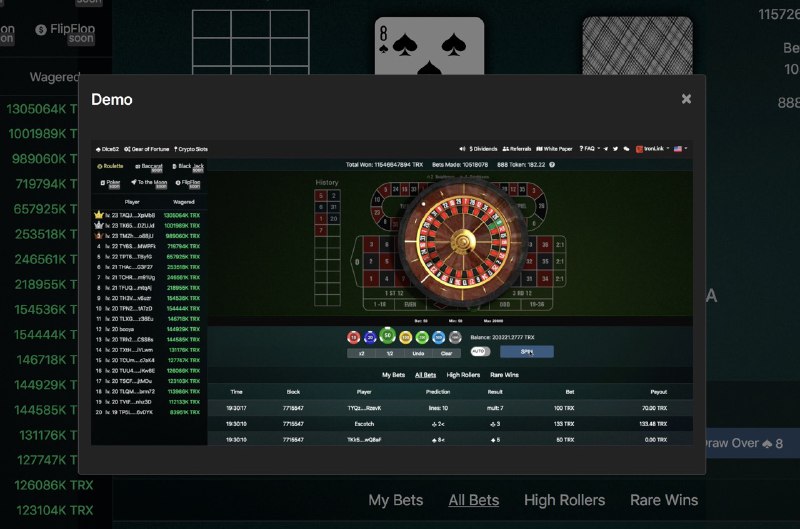800x529 pixels.
Task: Open the Twitter bird icon link
Action: [615, 149]
